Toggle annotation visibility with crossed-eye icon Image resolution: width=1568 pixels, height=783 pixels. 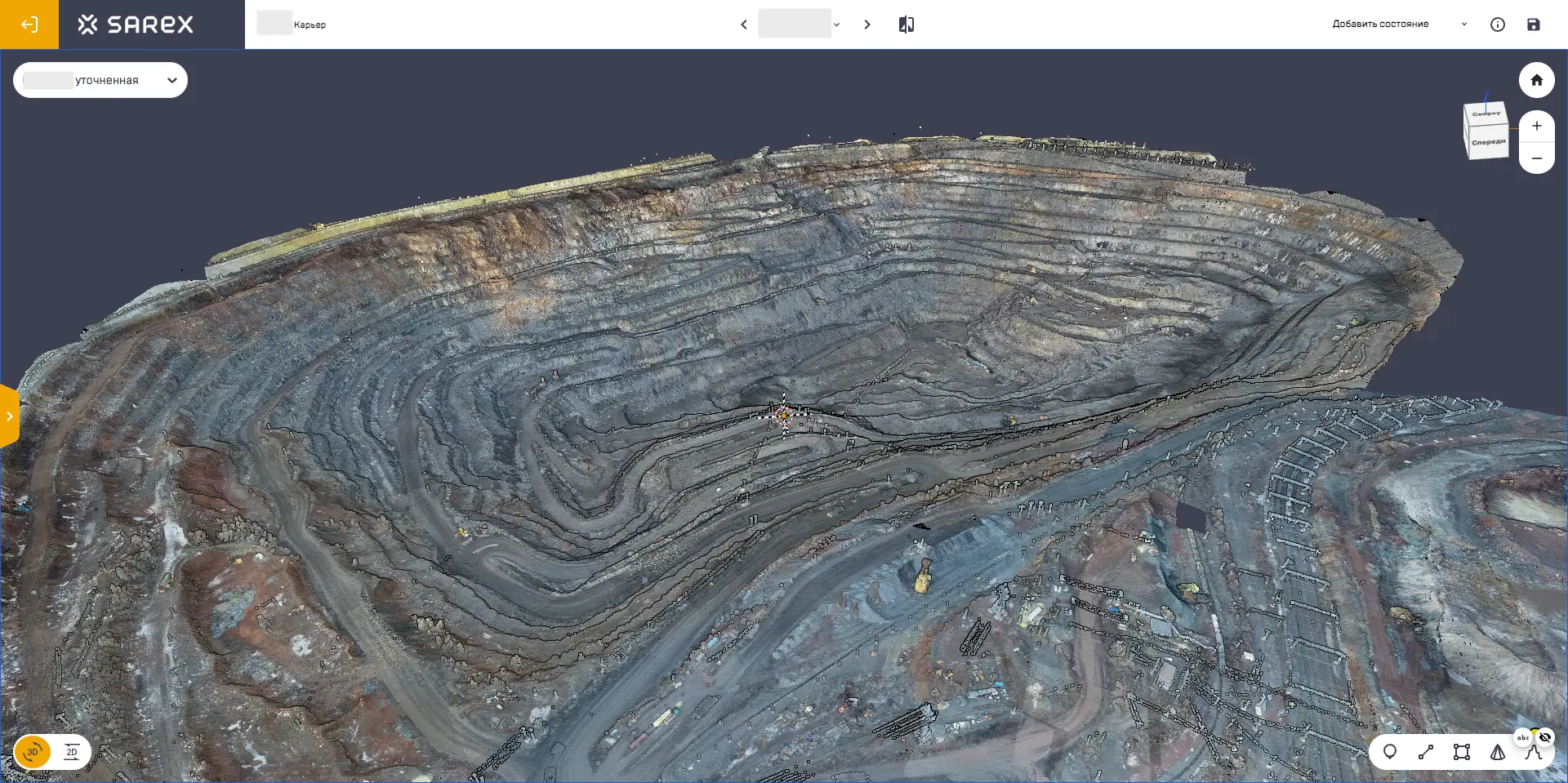(1545, 737)
